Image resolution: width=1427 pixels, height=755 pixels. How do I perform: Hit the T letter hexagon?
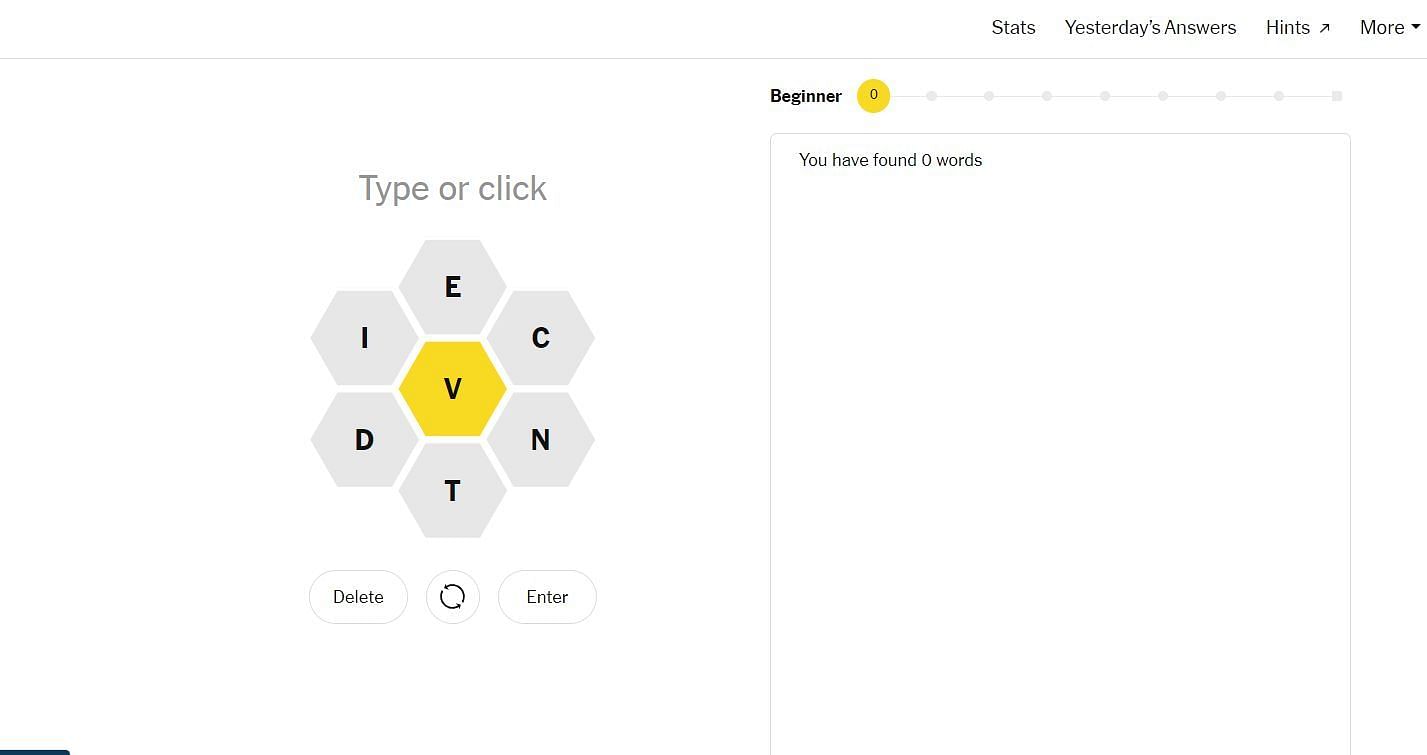click(452, 491)
